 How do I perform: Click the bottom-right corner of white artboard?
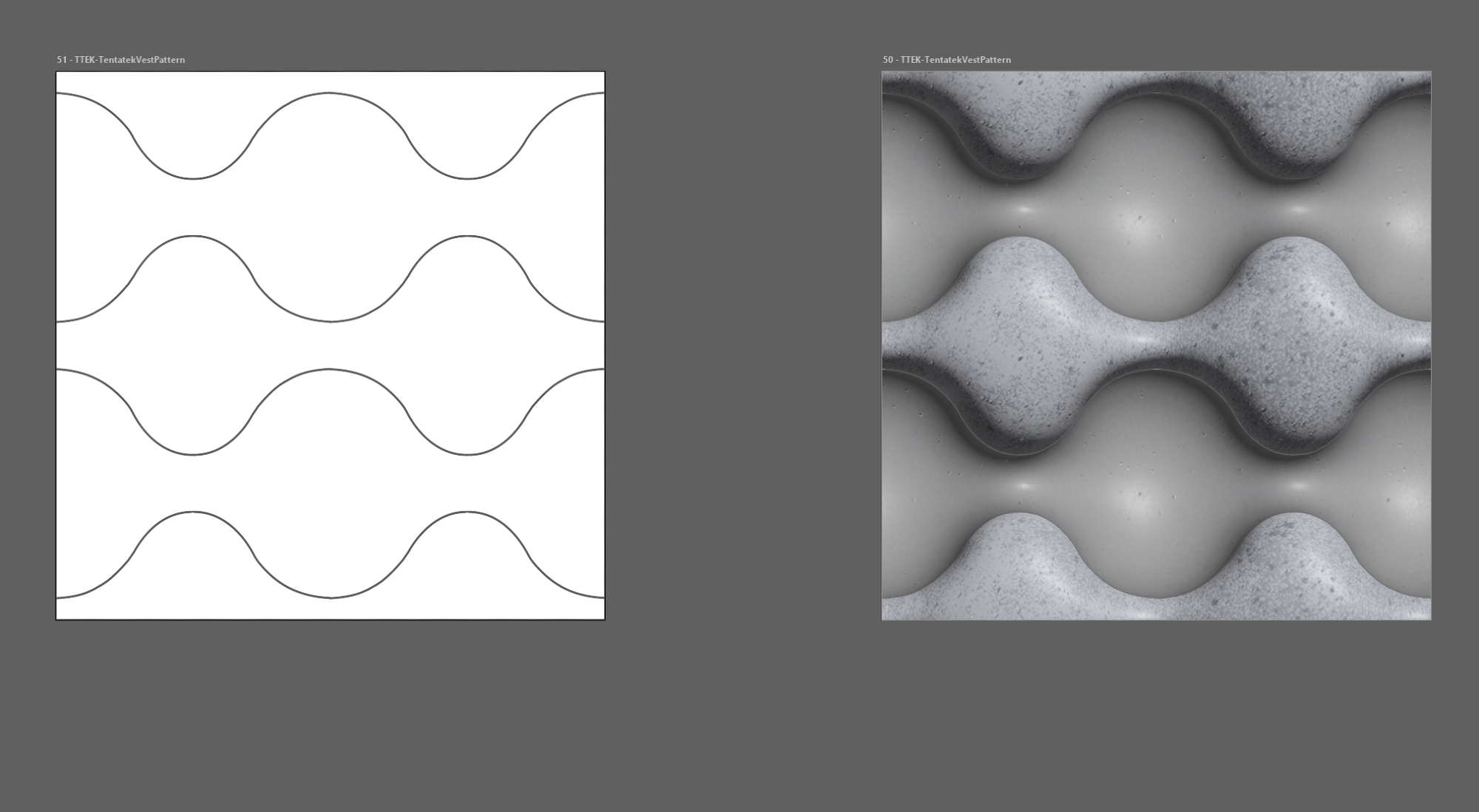click(604, 619)
